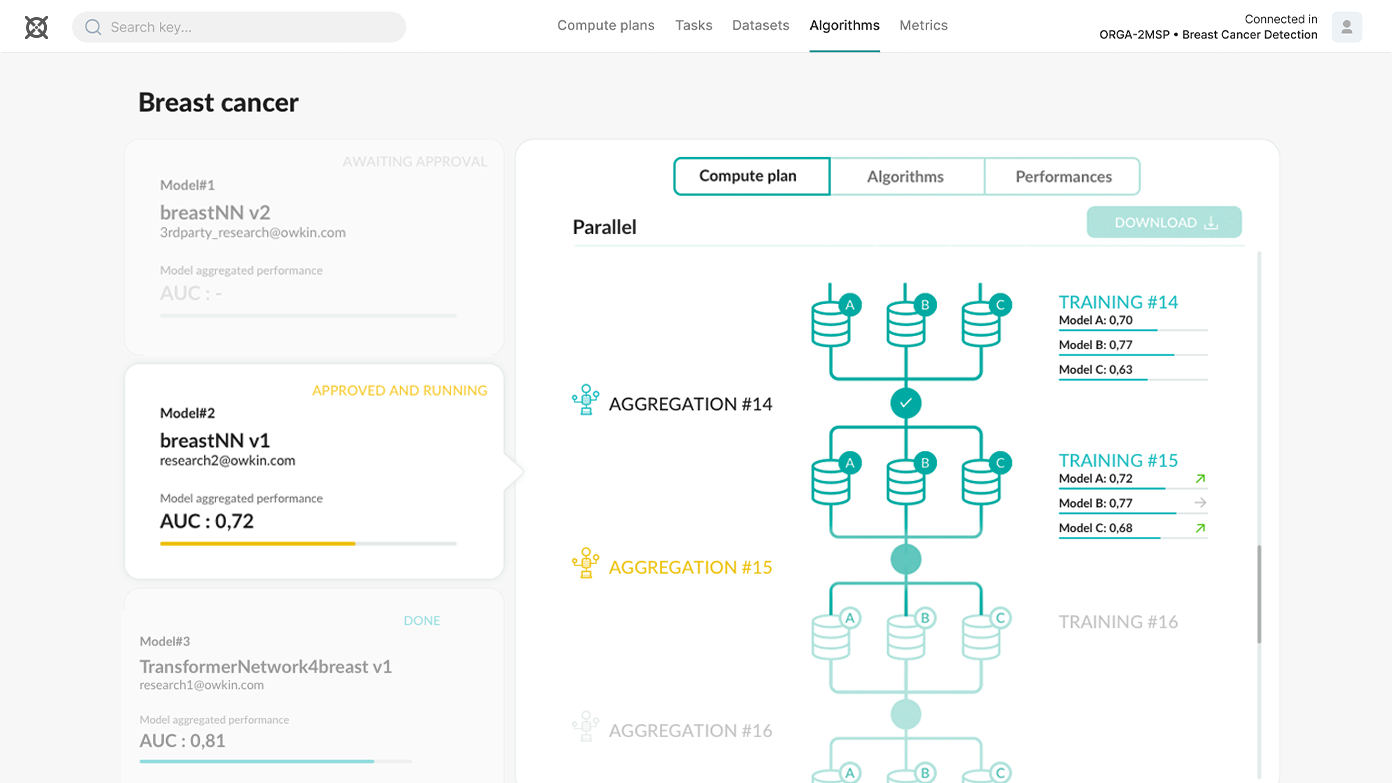The width and height of the screenshot is (1392, 783).
Task: Click the Aggregation #15 circle node
Action: tap(906, 559)
